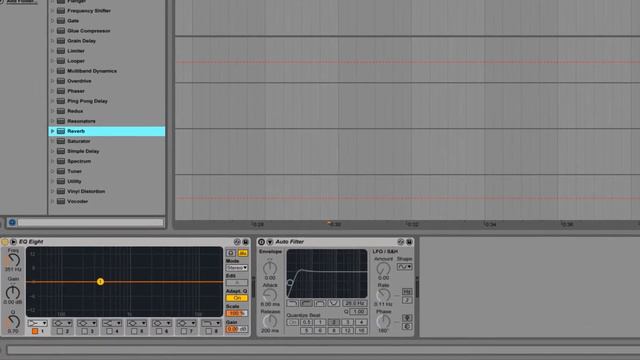This screenshot has width=640, height=360.
Task: Click the EQ Eight band Gain knob
Action: [x=13, y=292]
